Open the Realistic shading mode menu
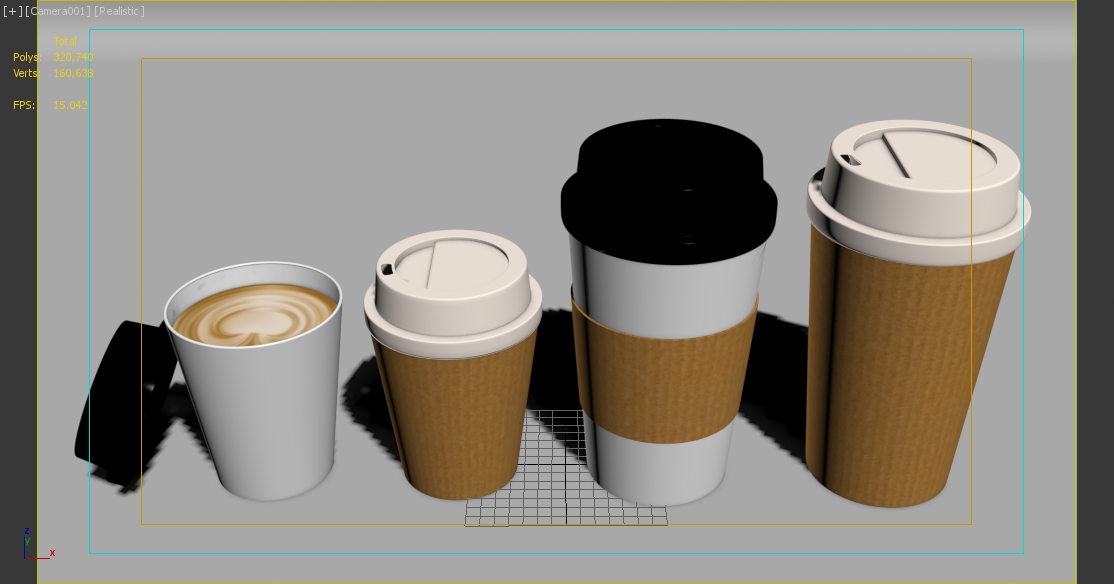Viewport: 1114px width, 584px height. (120, 11)
